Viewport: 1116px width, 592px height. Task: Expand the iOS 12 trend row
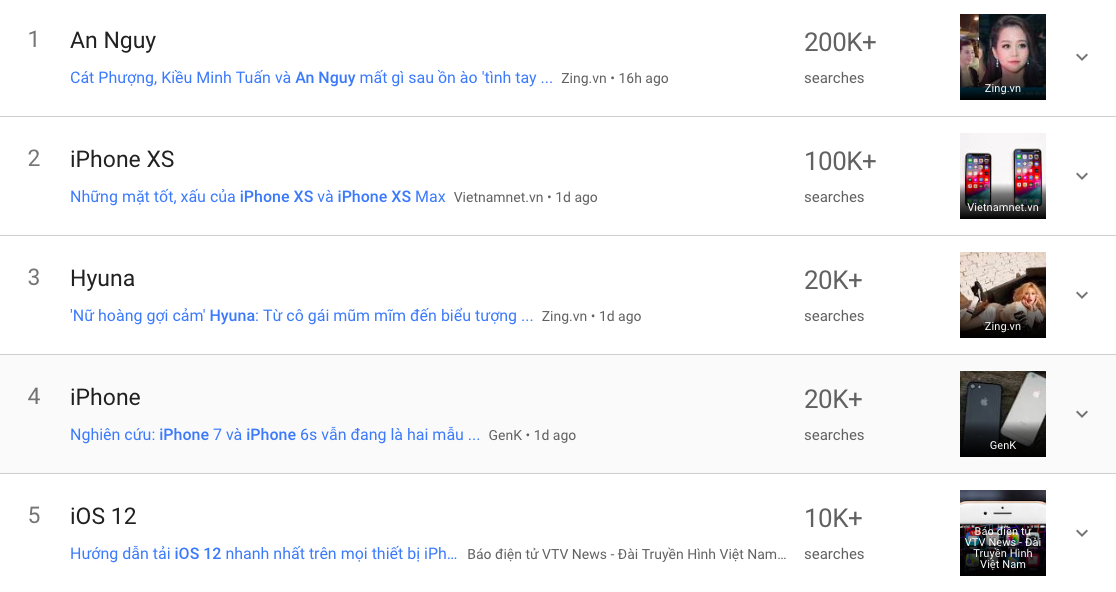point(1081,533)
